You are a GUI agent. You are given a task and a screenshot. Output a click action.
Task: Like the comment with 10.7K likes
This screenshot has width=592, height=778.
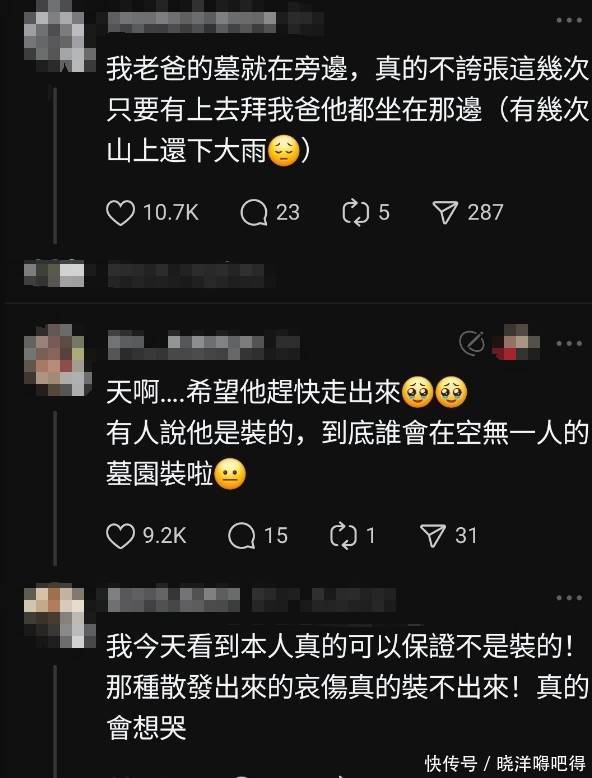click(120, 213)
